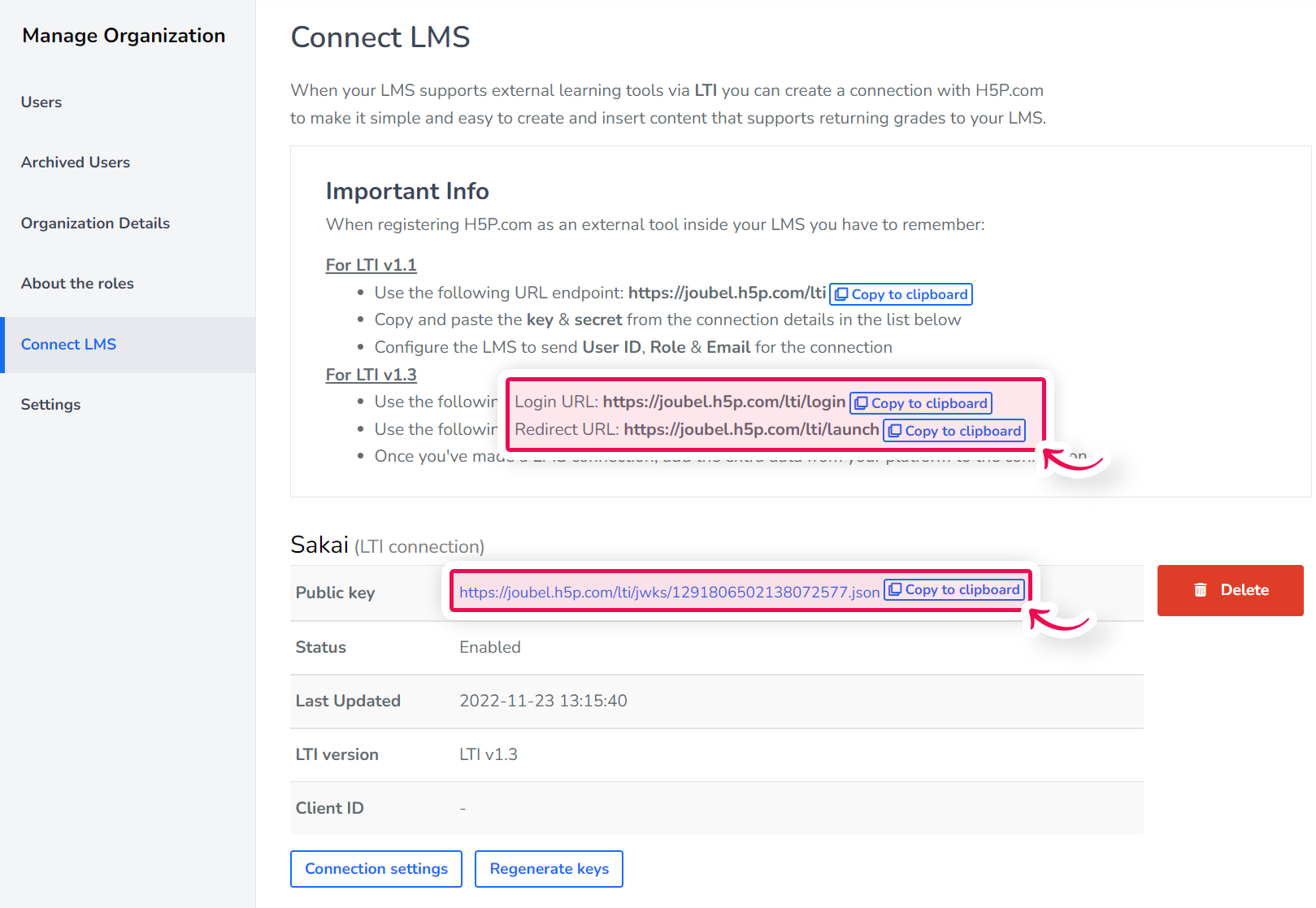Select the Connect LMS sidebar entry
Image resolution: width=1316 pixels, height=908 pixels.
click(68, 344)
